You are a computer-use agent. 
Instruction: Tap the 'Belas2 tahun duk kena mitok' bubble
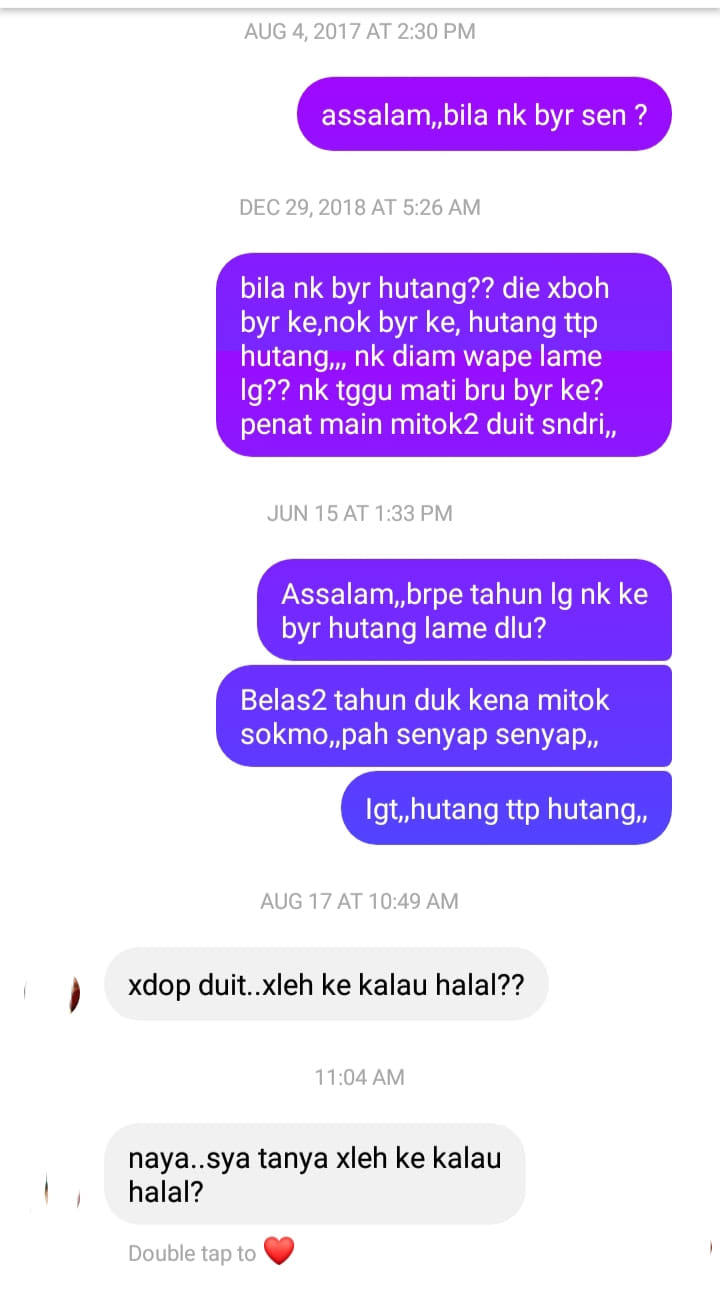tap(444, 716)
